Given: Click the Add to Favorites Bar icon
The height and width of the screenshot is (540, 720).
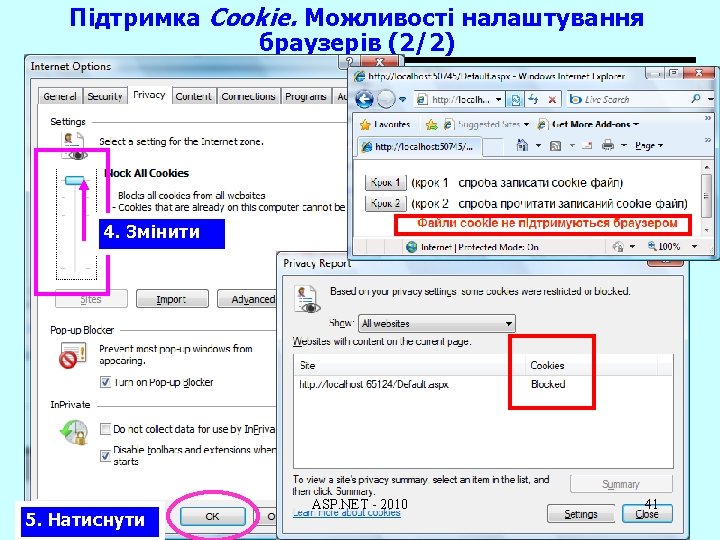Looking at the screenshot, I should click(431, 124).
